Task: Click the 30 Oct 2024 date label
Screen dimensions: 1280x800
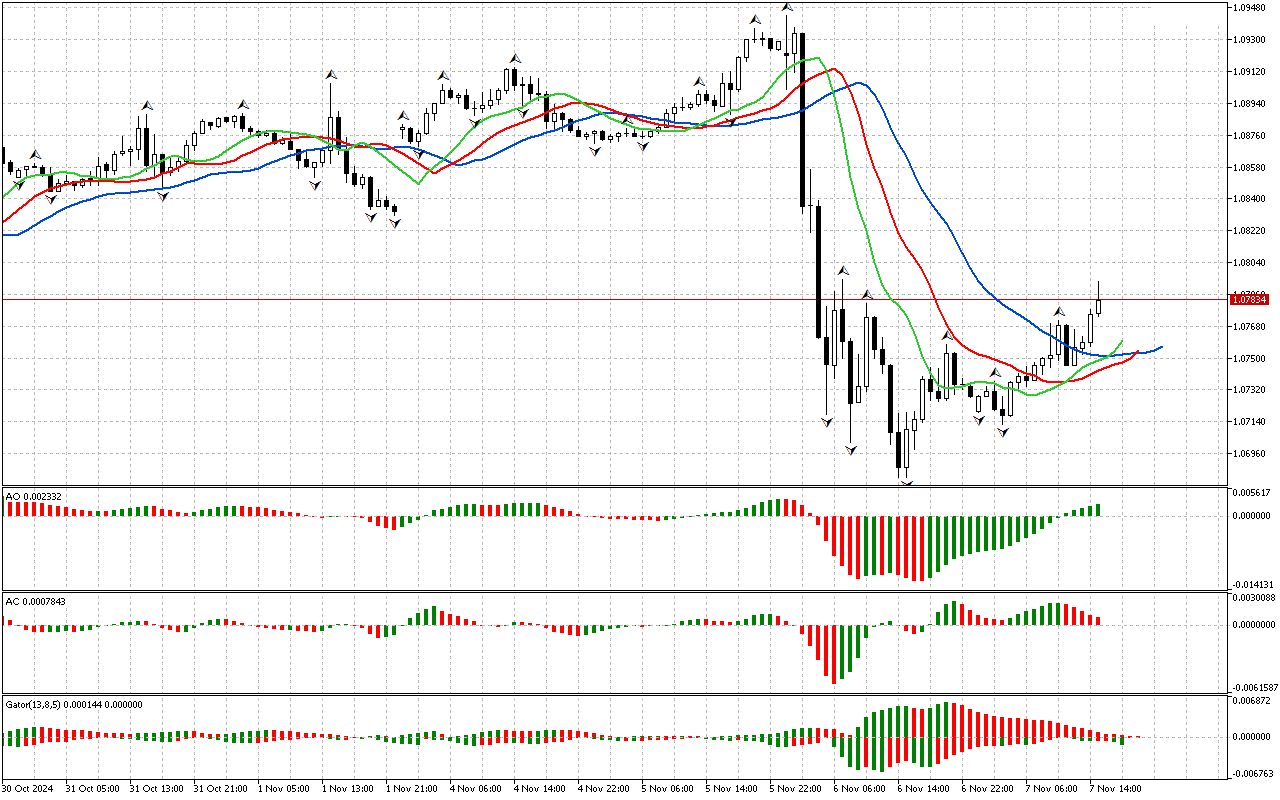Action: 27,789
